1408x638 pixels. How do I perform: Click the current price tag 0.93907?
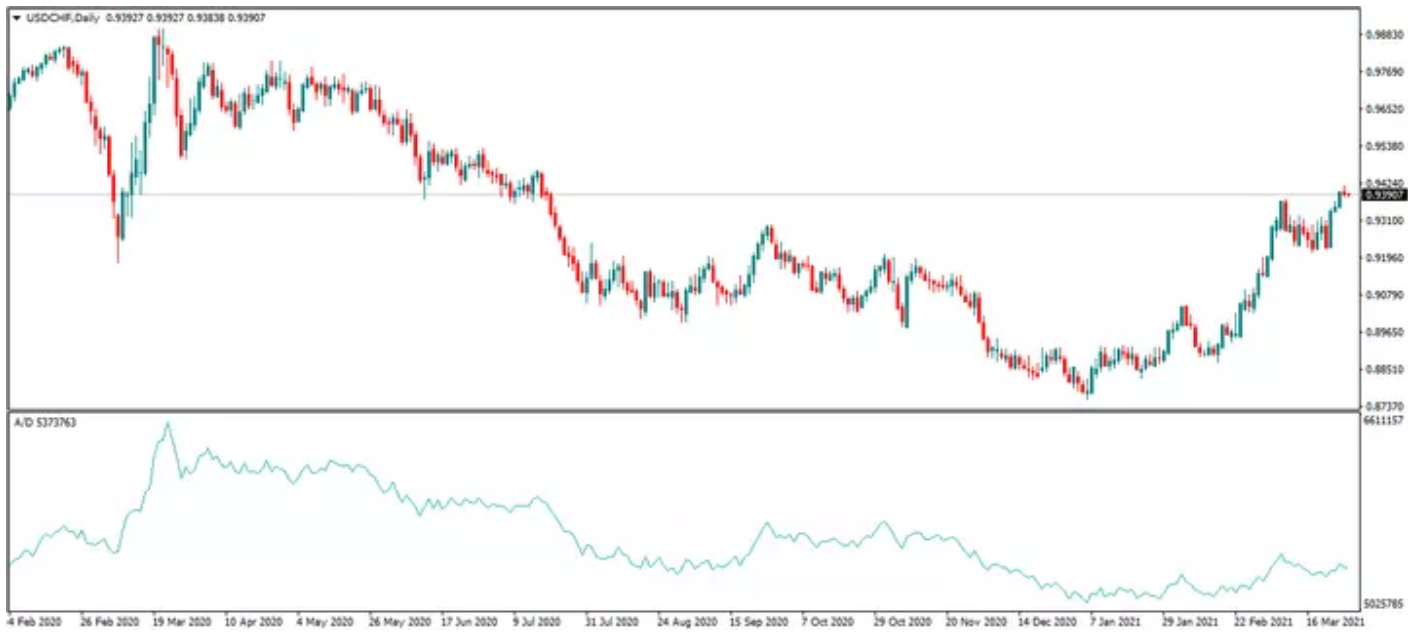(1380, 195)
